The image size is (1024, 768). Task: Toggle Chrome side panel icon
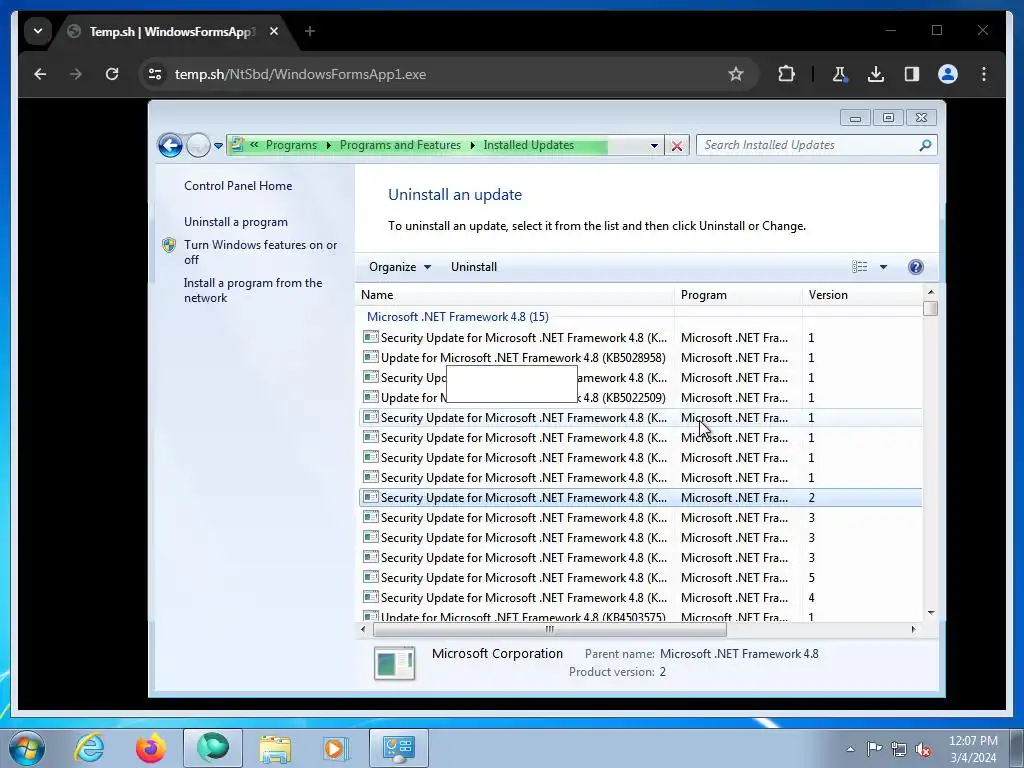912,74
